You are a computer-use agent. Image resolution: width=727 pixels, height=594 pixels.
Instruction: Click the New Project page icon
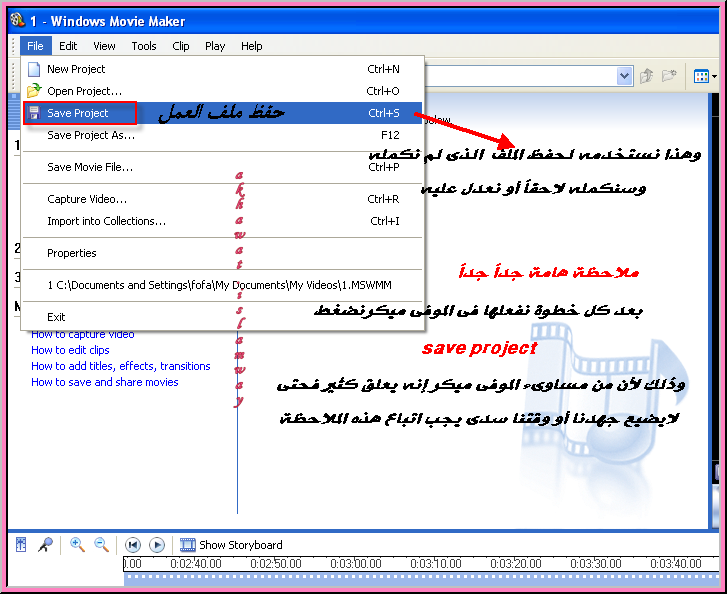tap(34, 69)
